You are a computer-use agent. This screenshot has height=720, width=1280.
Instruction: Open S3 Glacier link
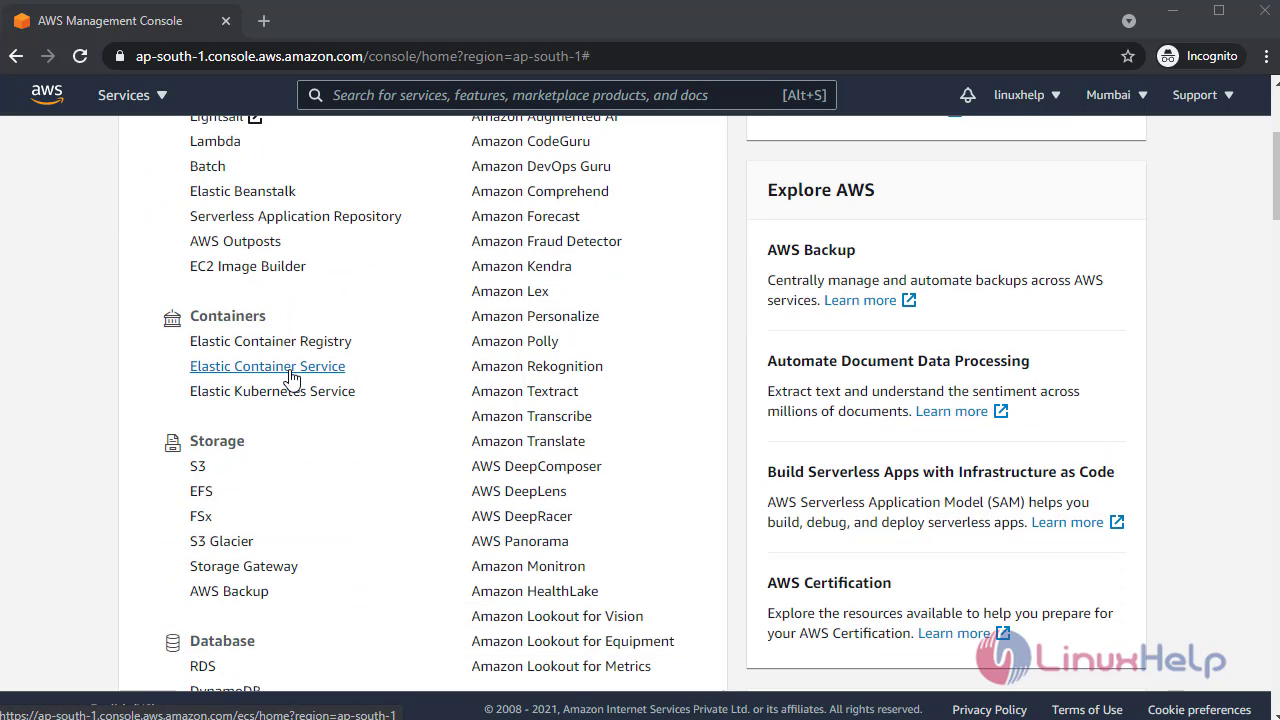tap(221, 541)
